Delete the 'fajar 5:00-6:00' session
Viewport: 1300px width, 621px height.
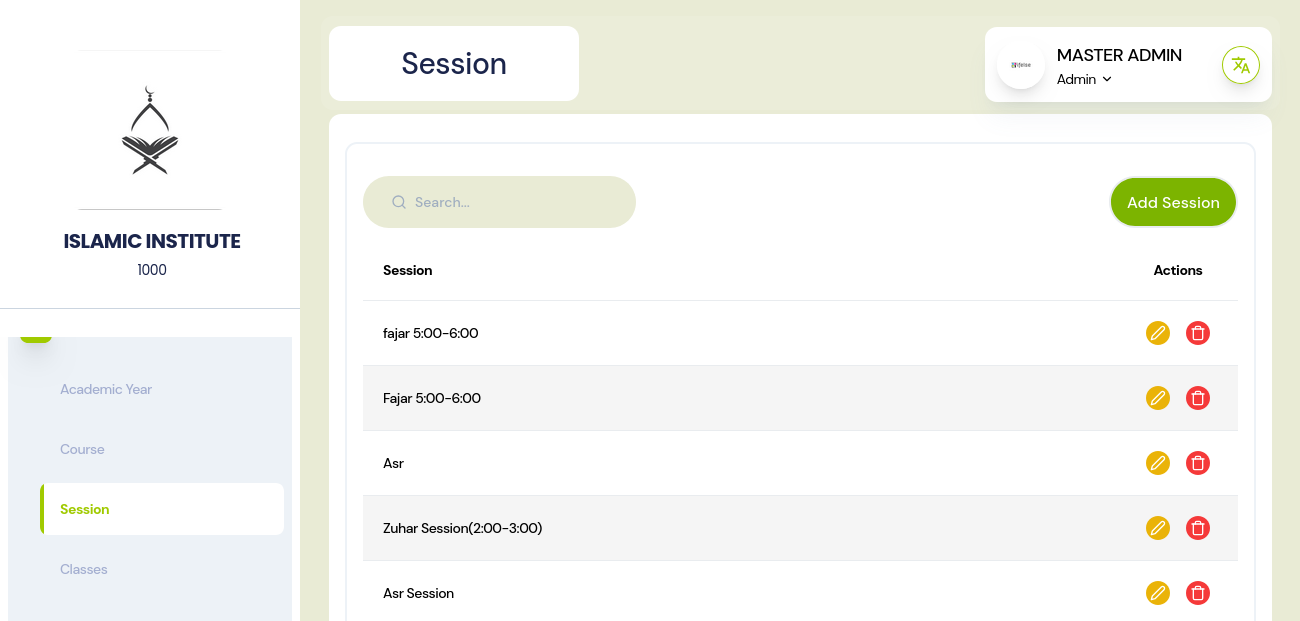tap(1197, 333)
